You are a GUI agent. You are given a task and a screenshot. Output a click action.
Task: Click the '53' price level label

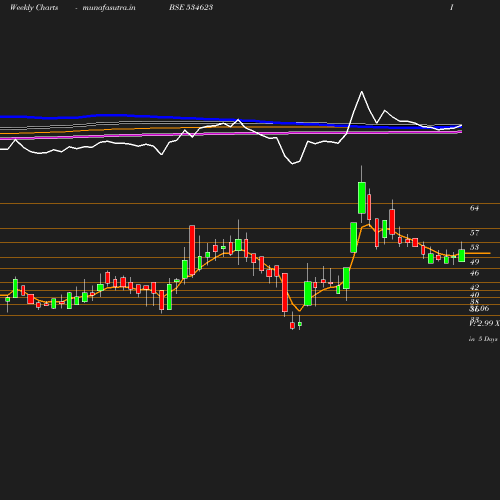(x=474, y=247)
